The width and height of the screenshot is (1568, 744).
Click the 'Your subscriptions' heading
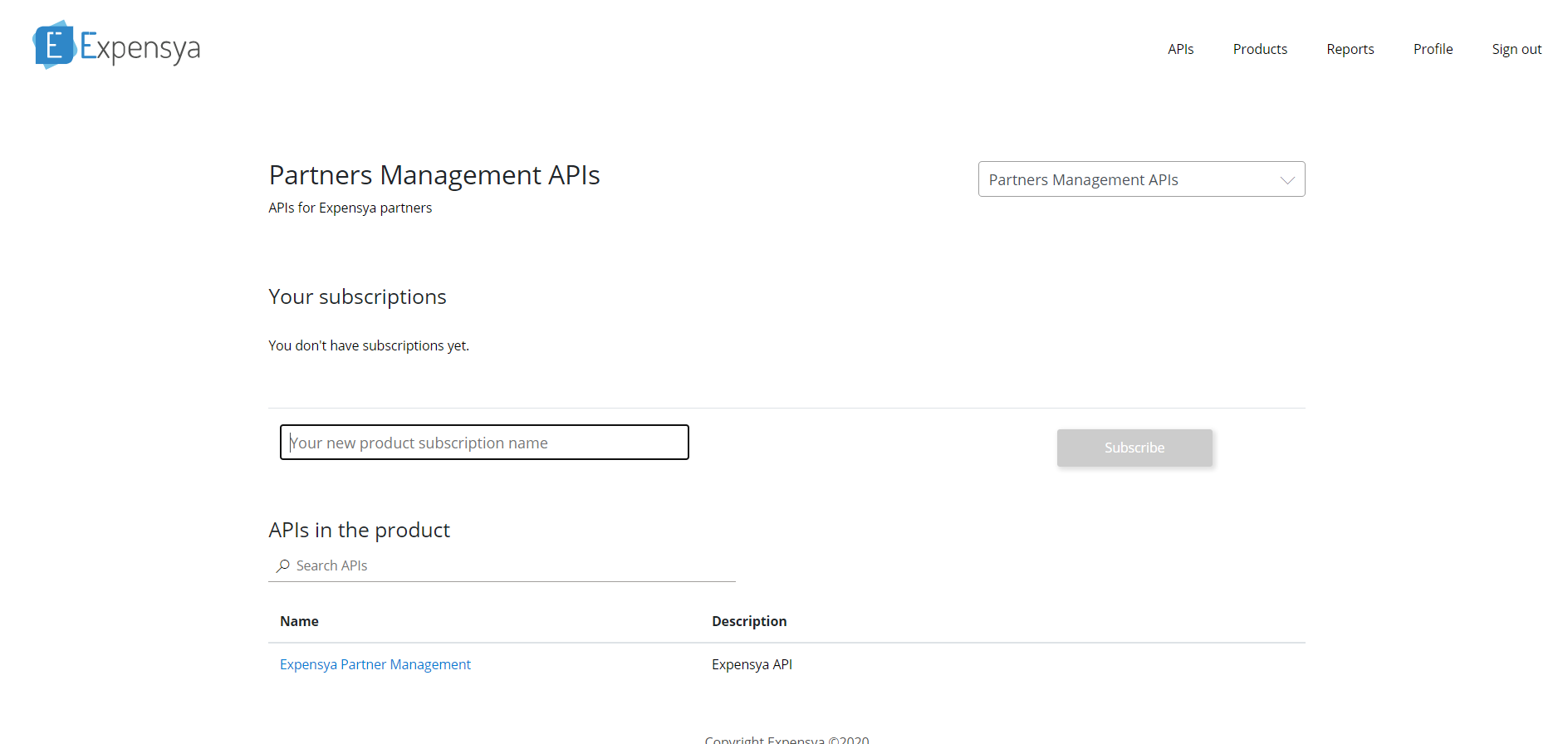pos(357,297)
